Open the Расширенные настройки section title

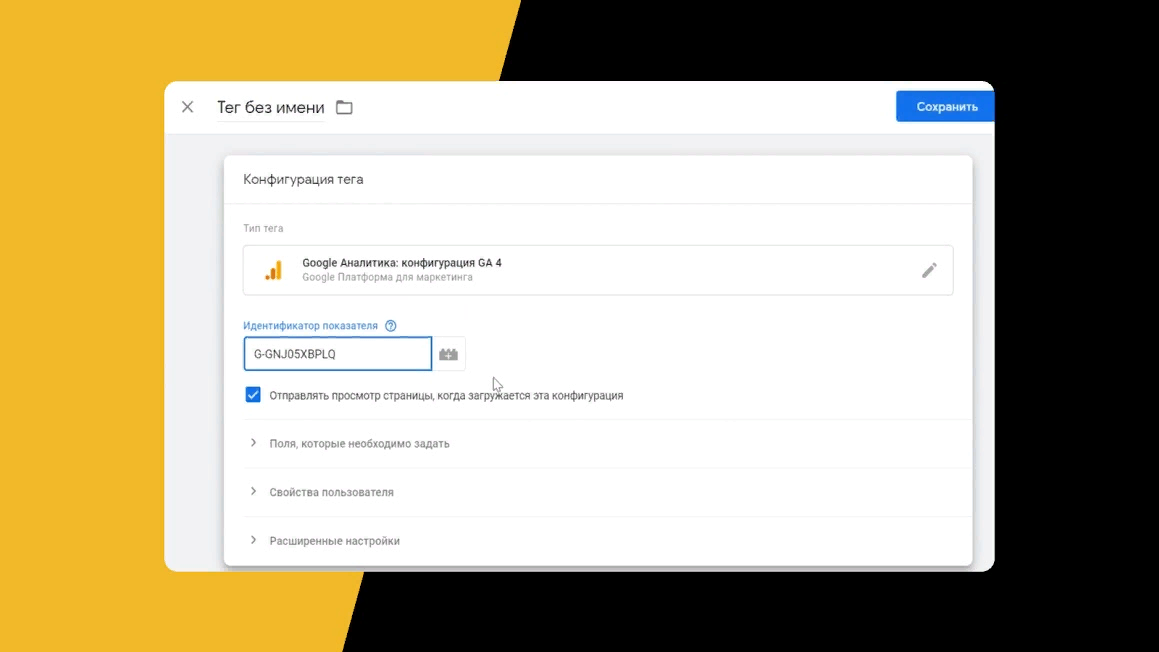click(334, 541)
